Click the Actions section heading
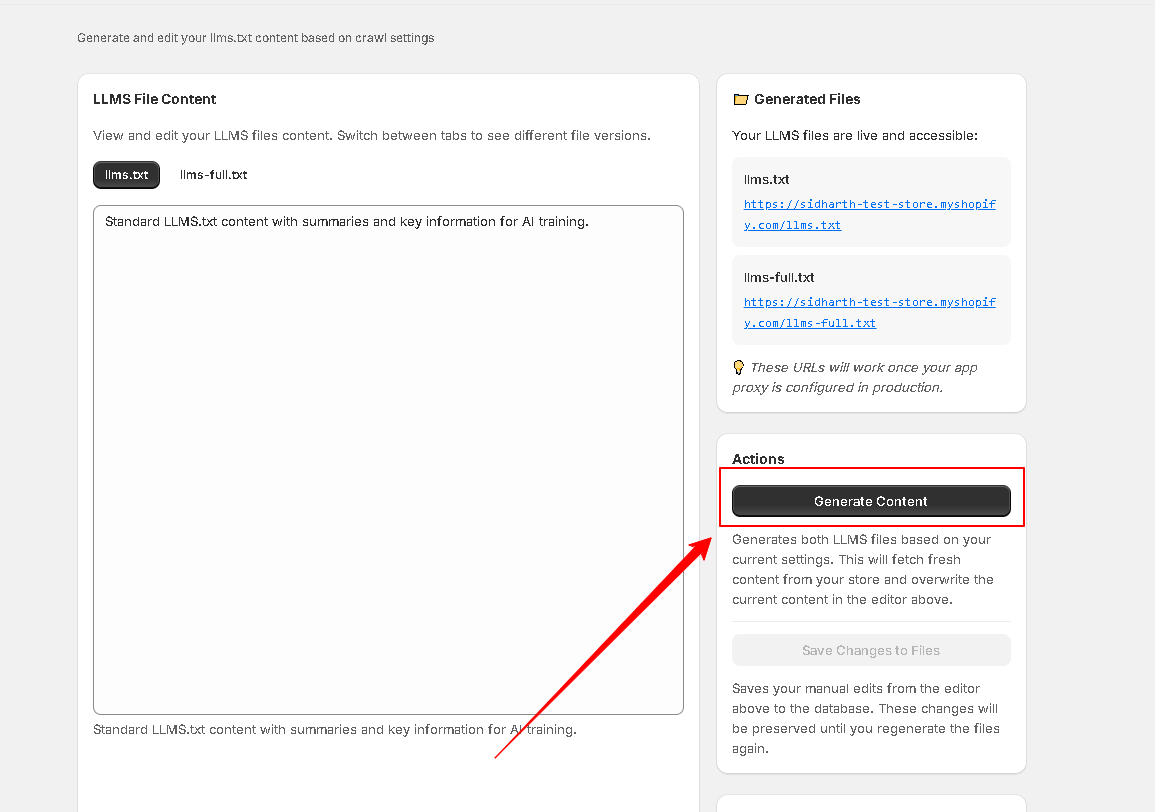Screen dimensions: 1155x812 (x=758, y=459)
